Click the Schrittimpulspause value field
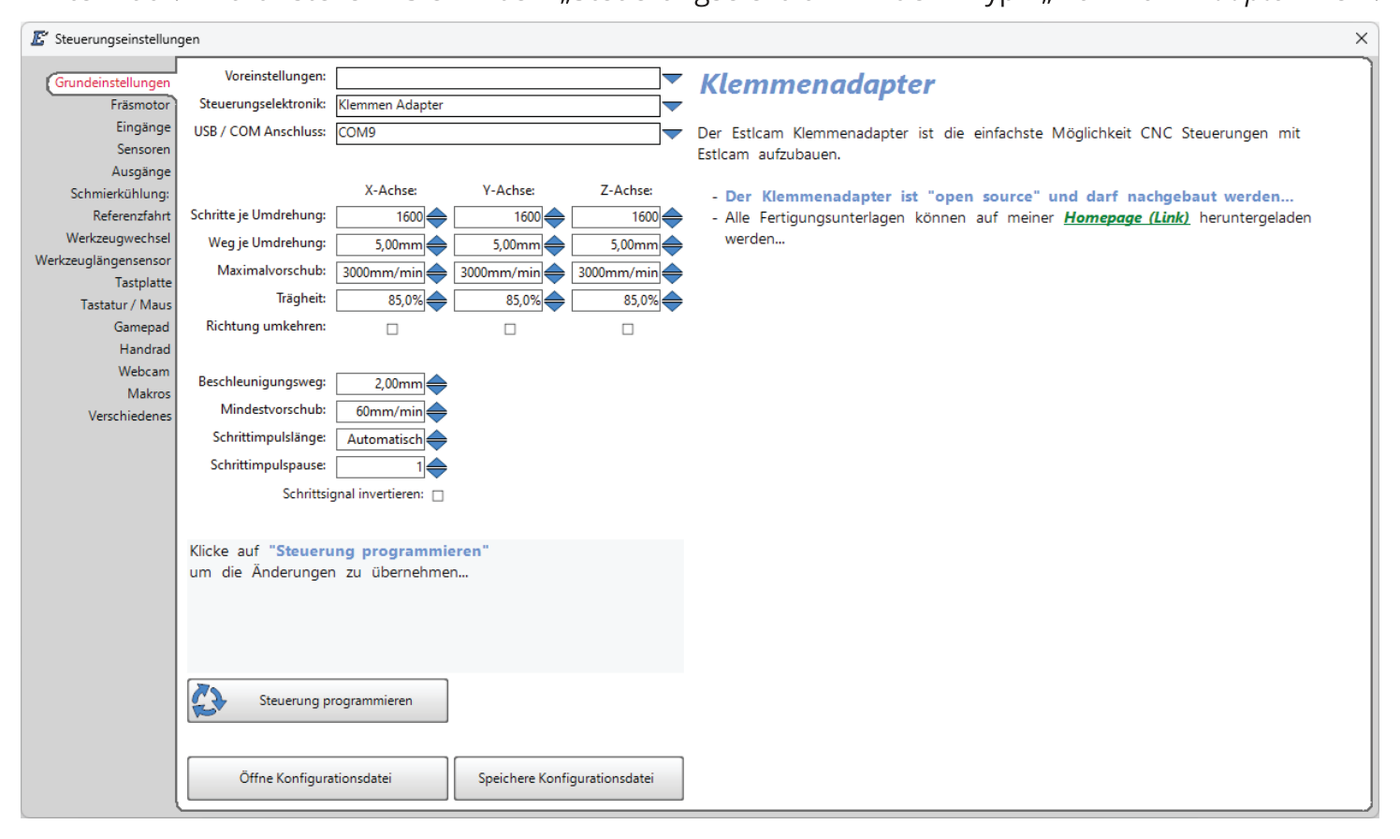The height and width of the screenshot is (839, 1400). coord(381,468)
